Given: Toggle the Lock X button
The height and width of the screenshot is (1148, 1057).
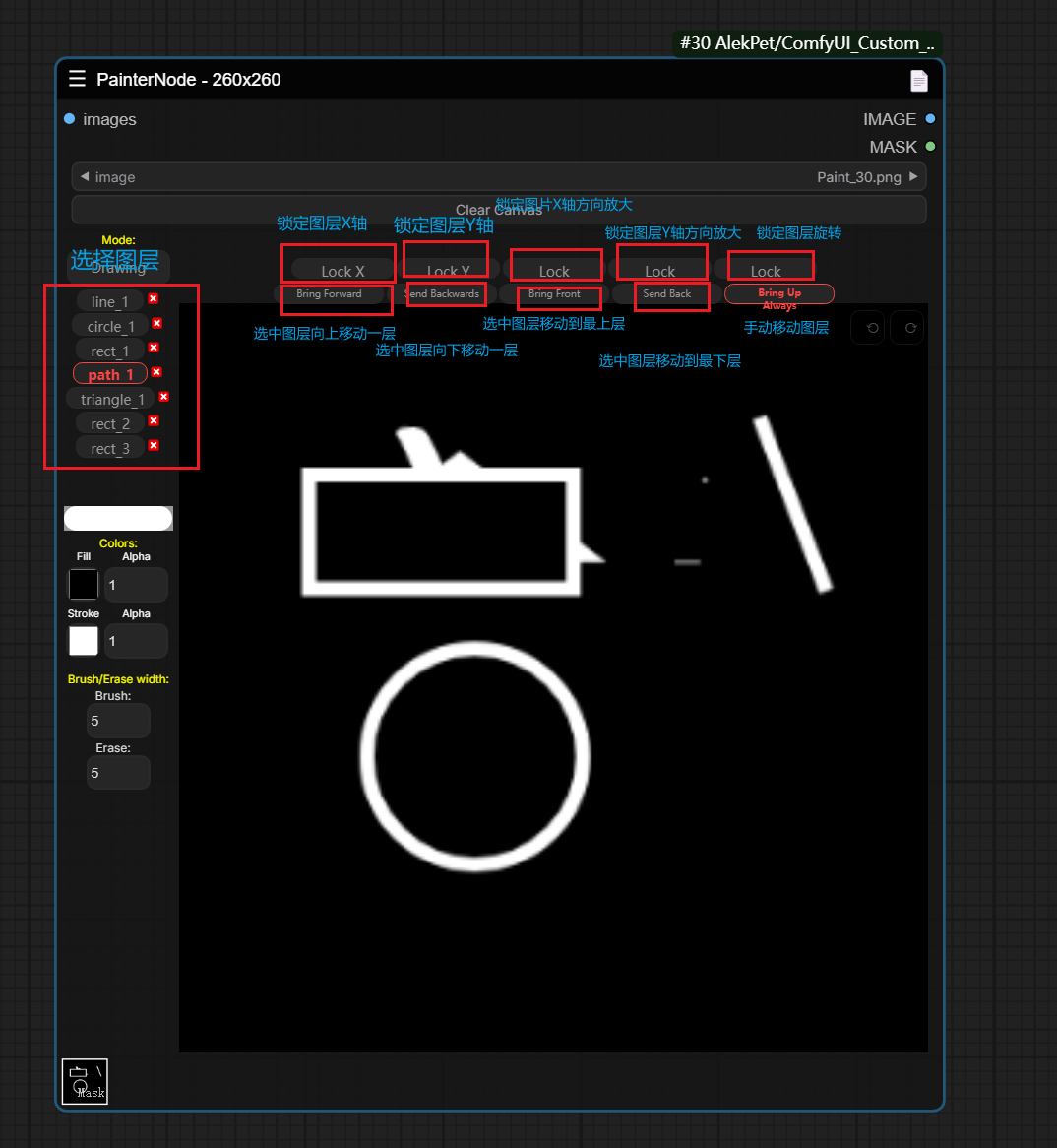Looking at the screenshot, I should pos(342,271).
